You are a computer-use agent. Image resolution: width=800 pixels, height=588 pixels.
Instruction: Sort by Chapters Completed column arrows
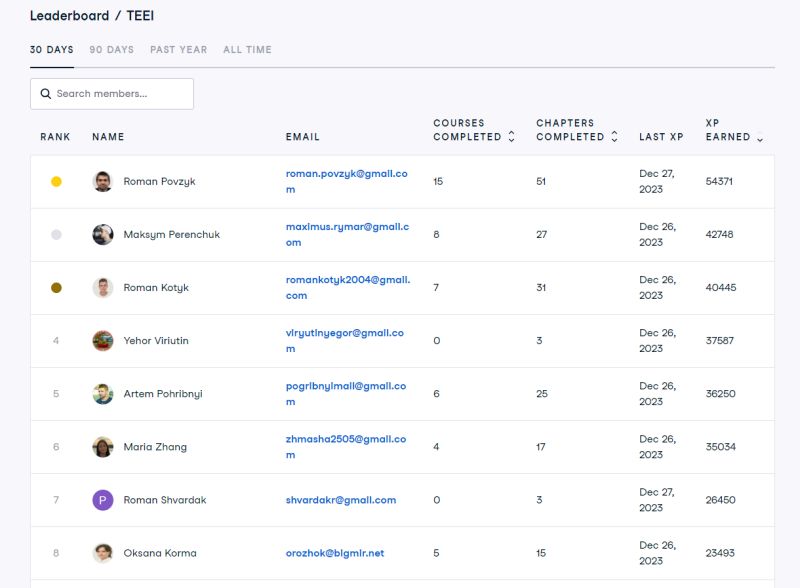coord(615,137)
